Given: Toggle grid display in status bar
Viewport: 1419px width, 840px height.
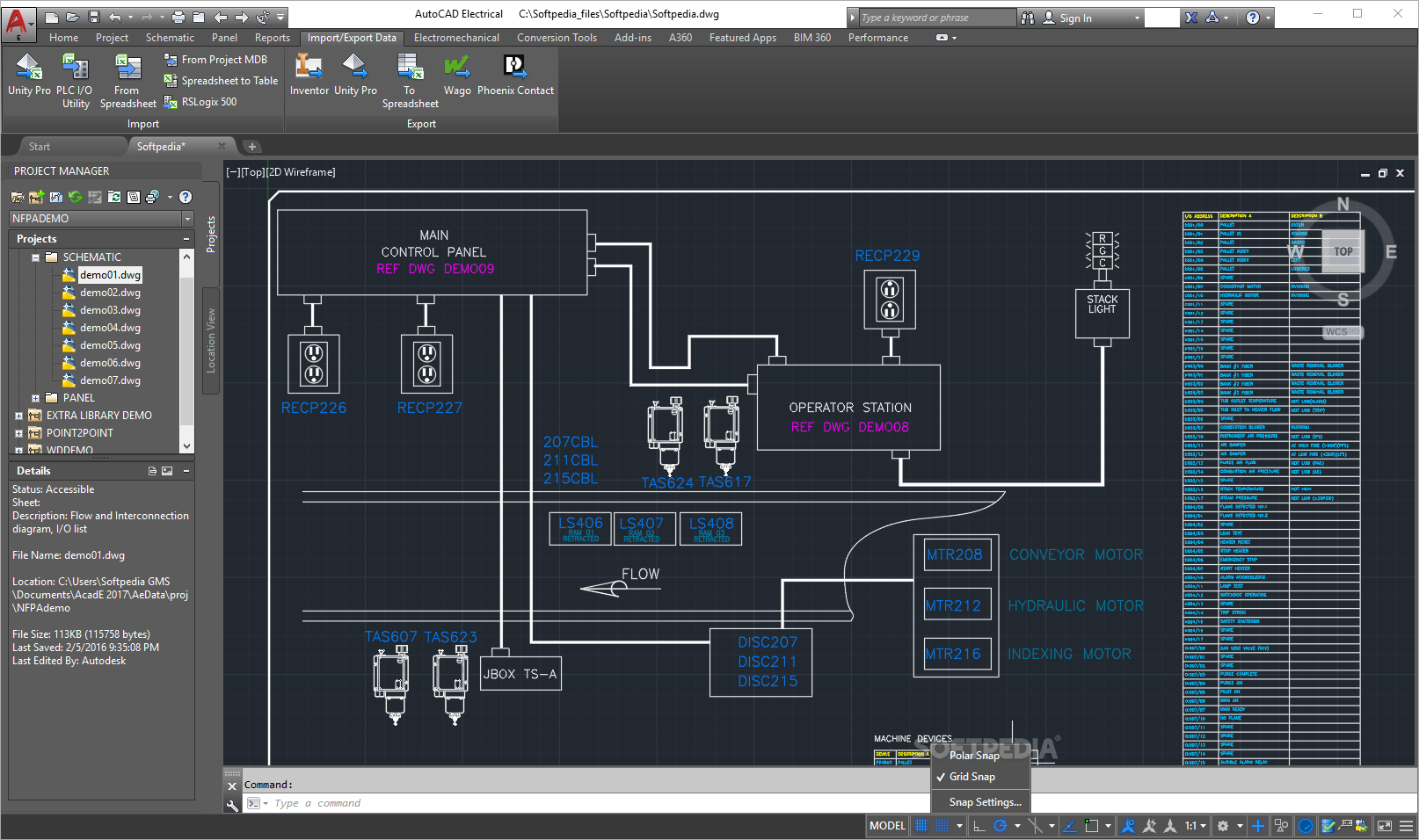Looking at the screenshot, I should [x=921, y=826].
